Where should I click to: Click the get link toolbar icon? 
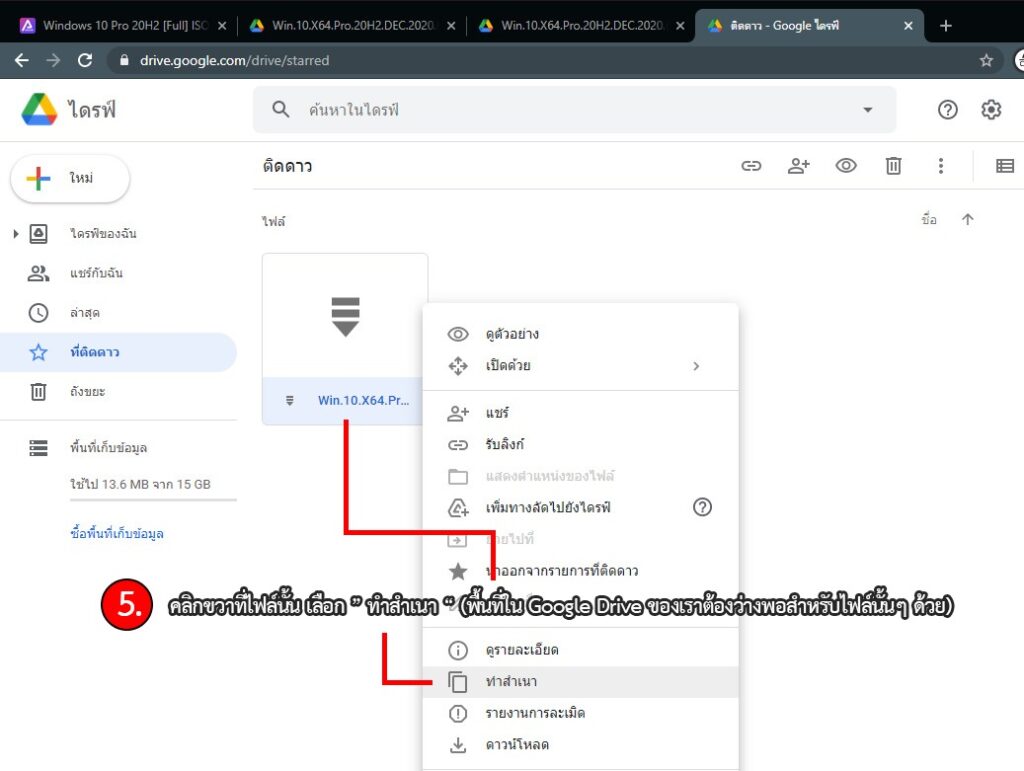click(751, 166)
